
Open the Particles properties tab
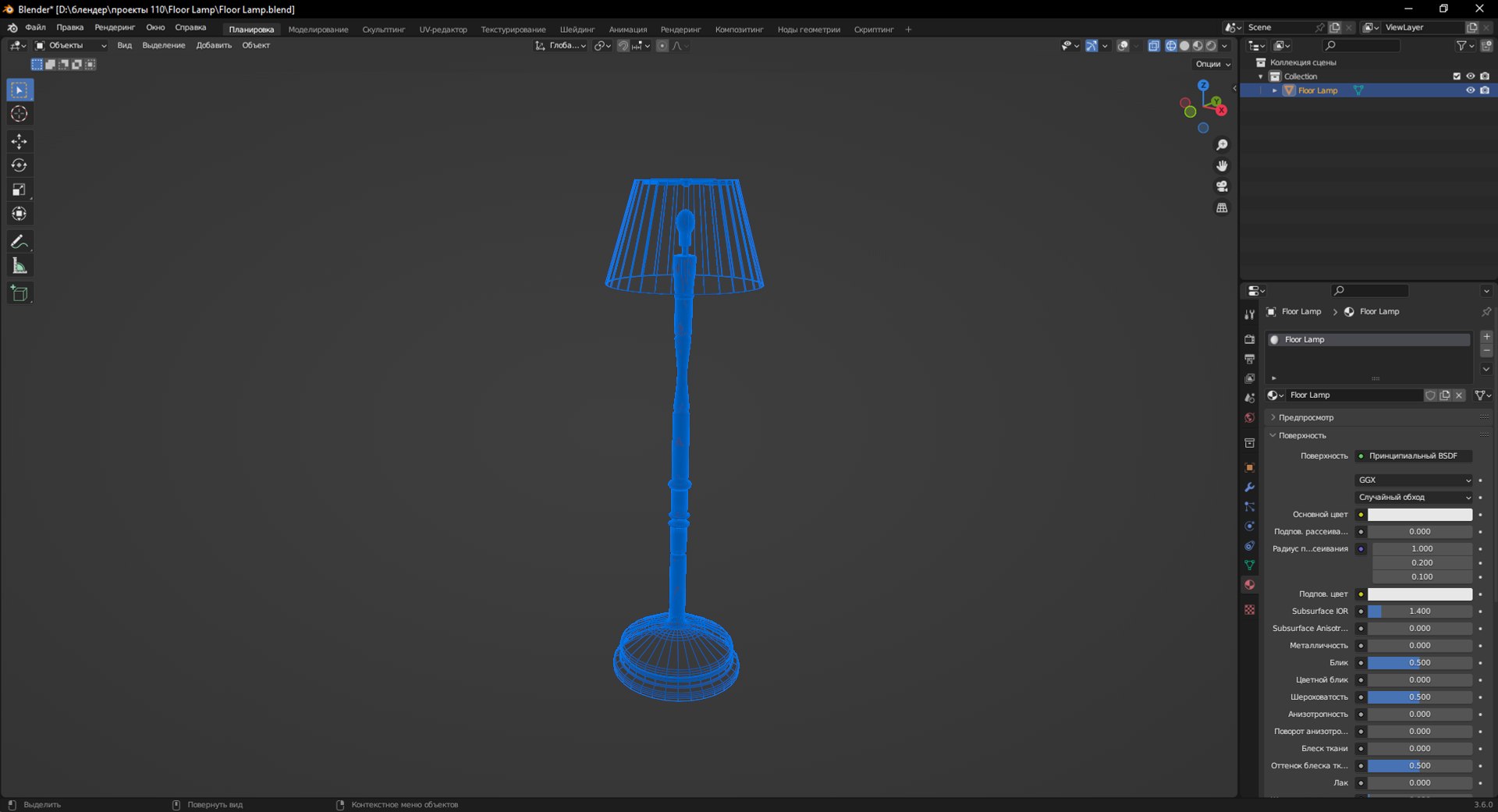(1249, 506)
